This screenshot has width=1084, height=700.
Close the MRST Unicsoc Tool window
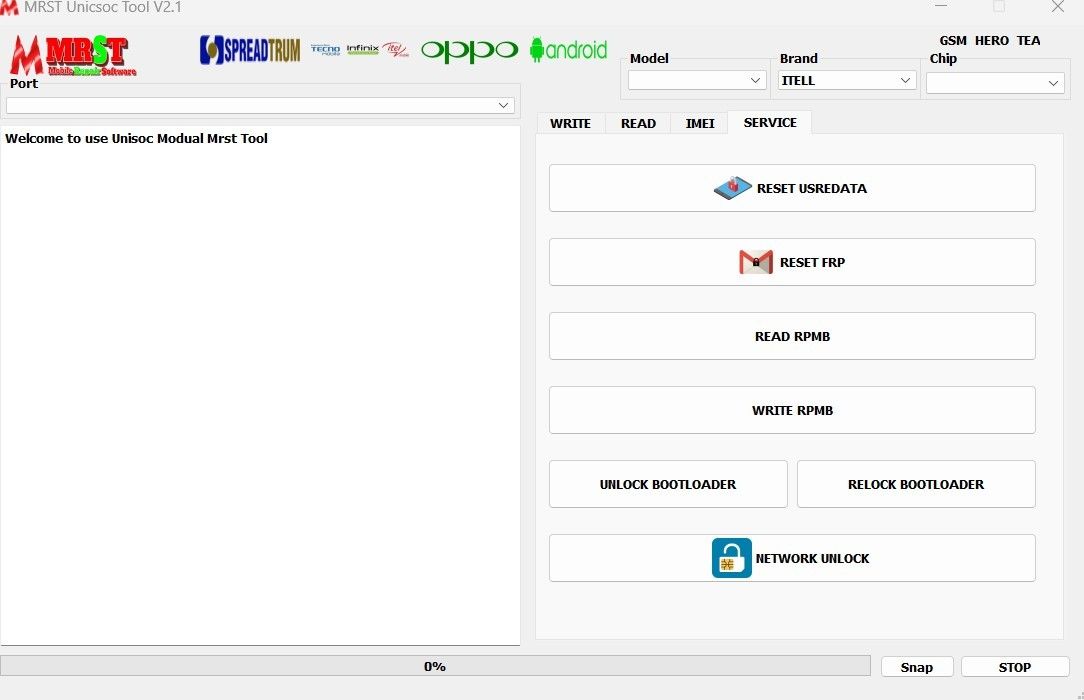[x=1058, y=6]
